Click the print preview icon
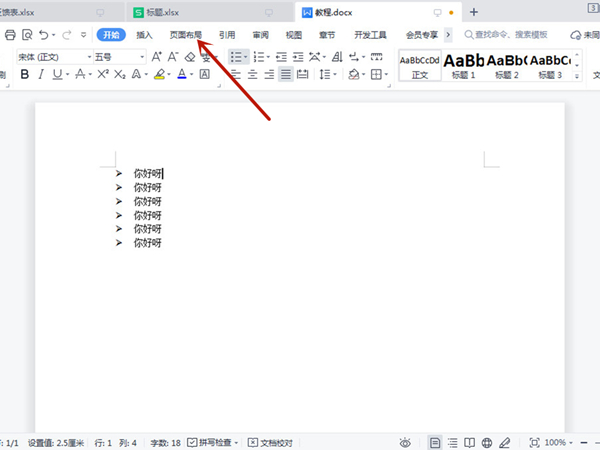600x450 pixels. 27,35
